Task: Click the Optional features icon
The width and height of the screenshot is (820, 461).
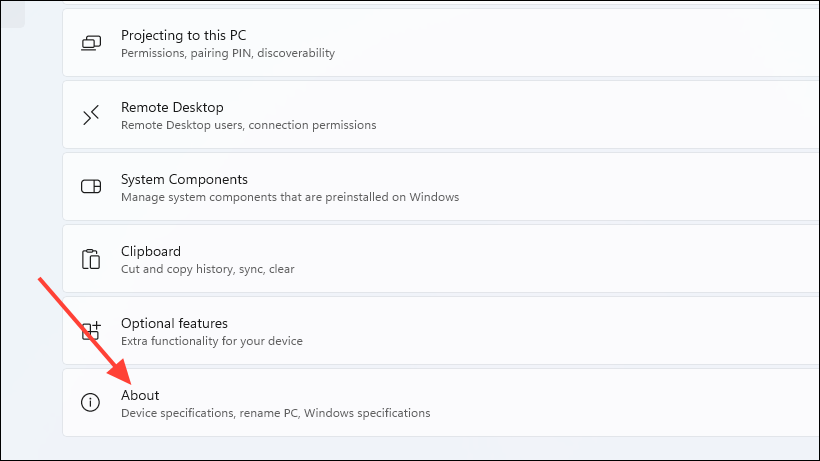Action: [x=91, y=331]
